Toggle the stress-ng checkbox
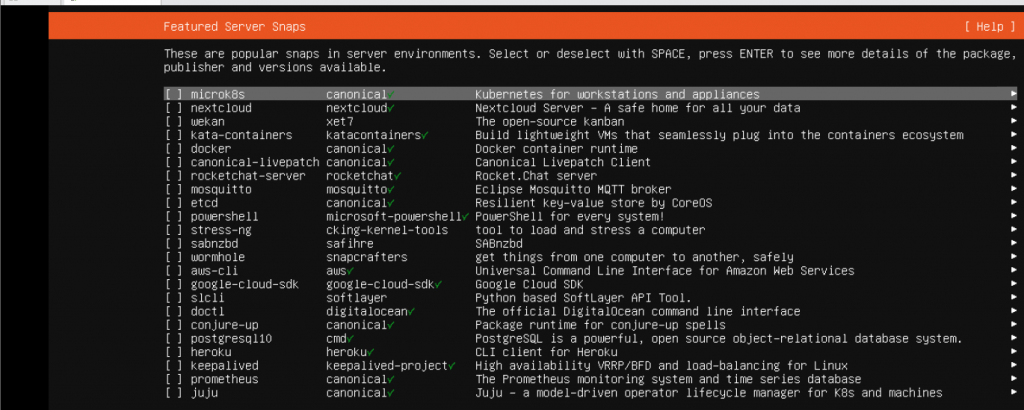 click(174, 230)
